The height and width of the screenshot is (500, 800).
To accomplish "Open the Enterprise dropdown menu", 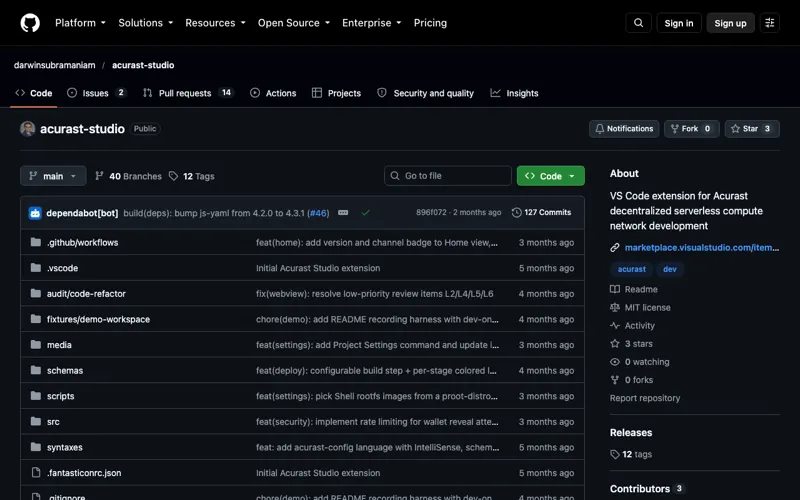I will 371,23.
